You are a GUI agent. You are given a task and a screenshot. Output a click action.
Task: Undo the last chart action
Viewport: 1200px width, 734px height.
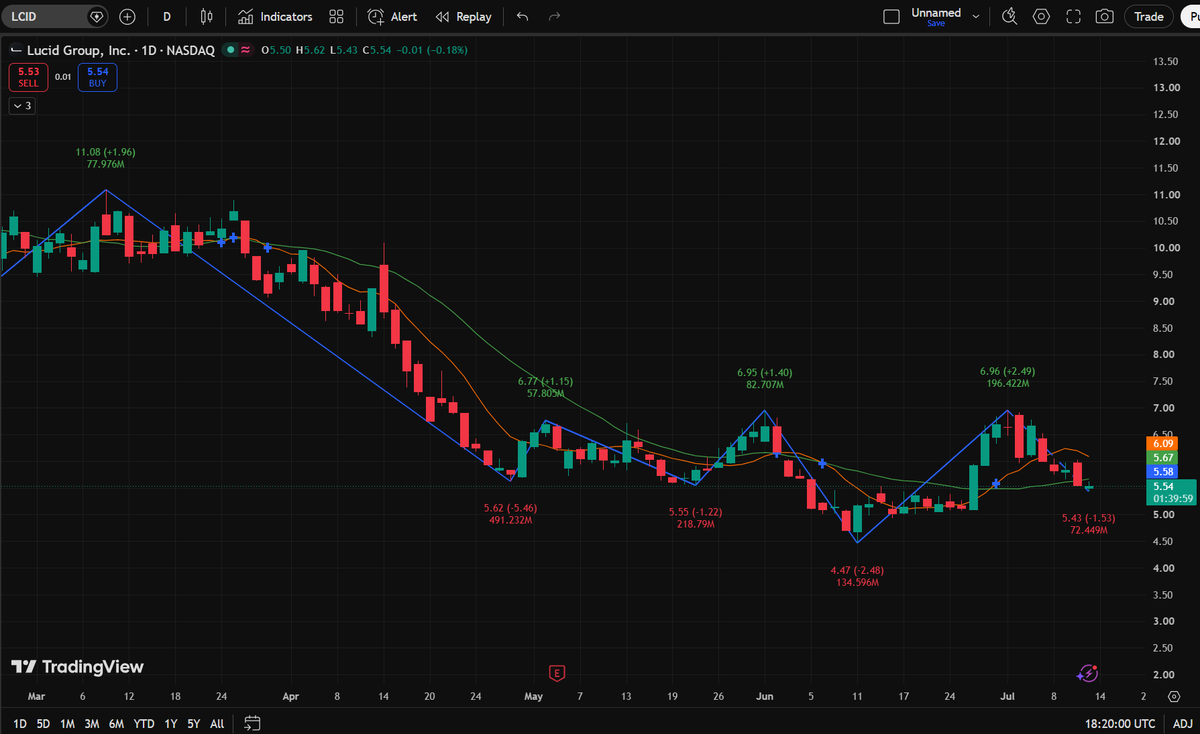[523, 16]
